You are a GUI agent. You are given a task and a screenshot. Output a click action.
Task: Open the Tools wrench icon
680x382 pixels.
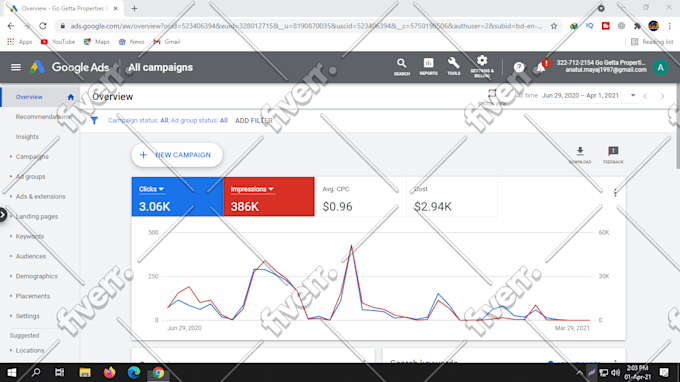[454, 67]
